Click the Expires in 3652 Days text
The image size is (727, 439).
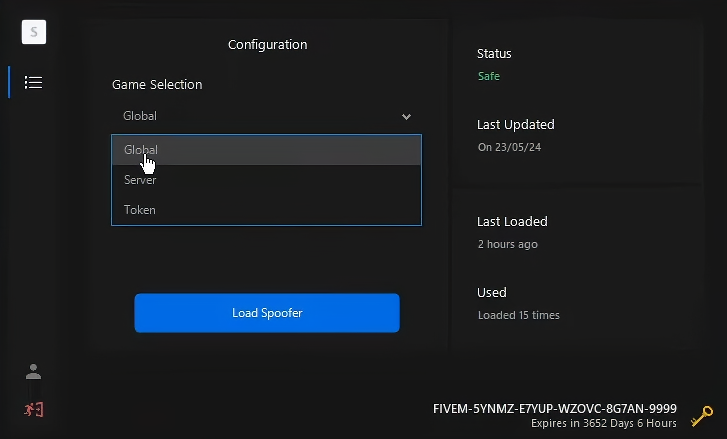coord(604,424)
